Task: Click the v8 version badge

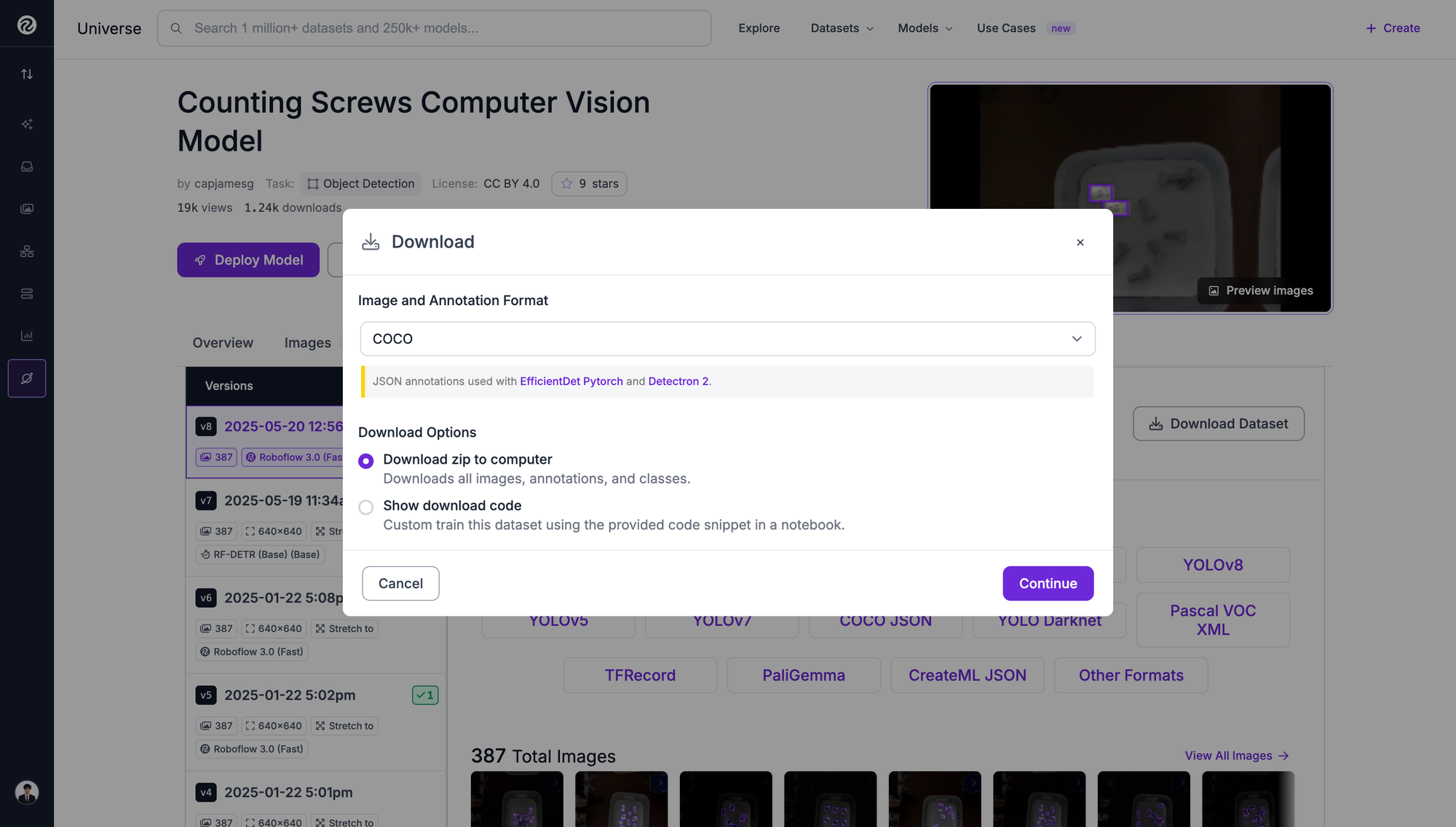Action: (x=206, y=427)
